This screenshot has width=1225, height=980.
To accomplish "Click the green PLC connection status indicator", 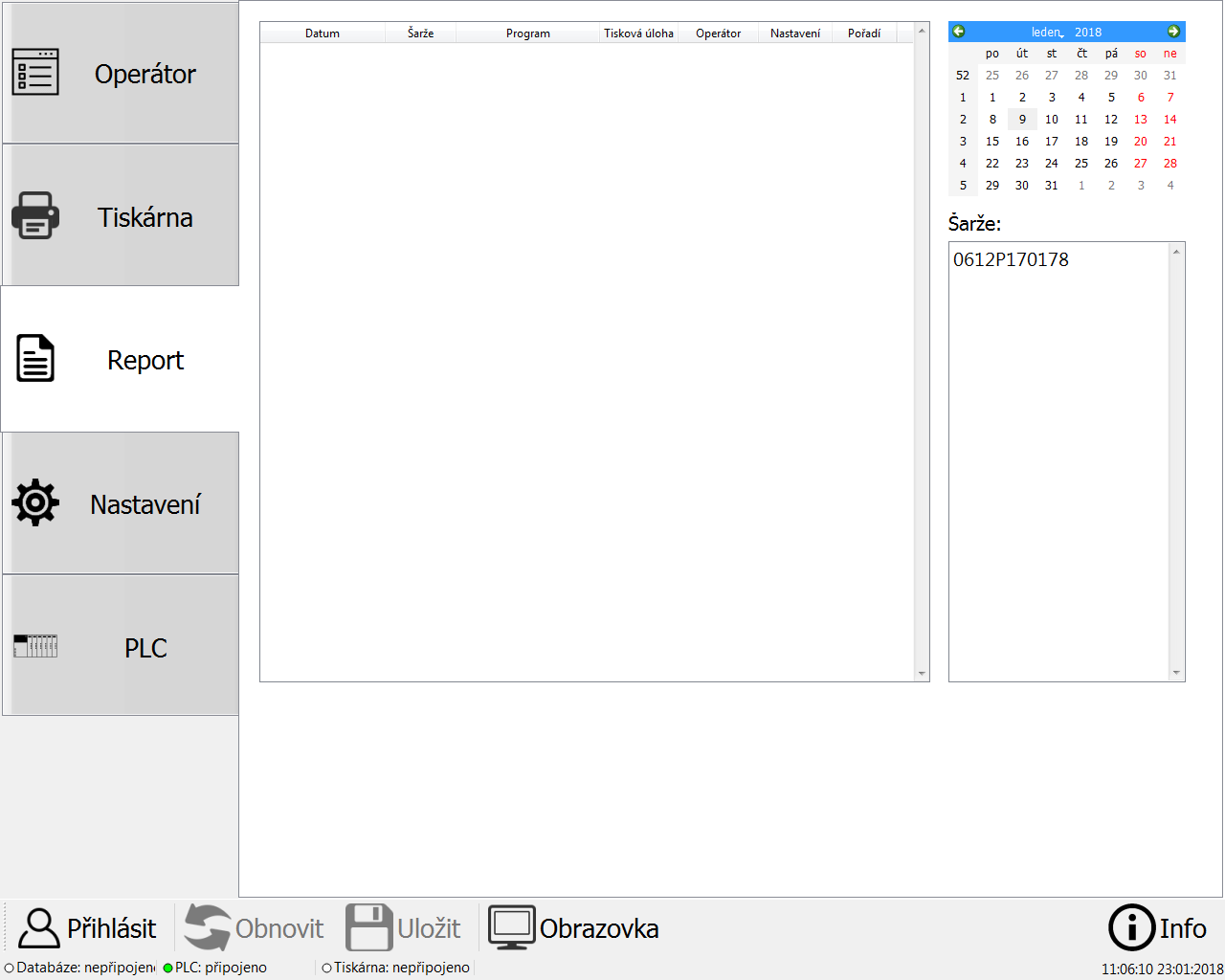I will coord(168,969).
